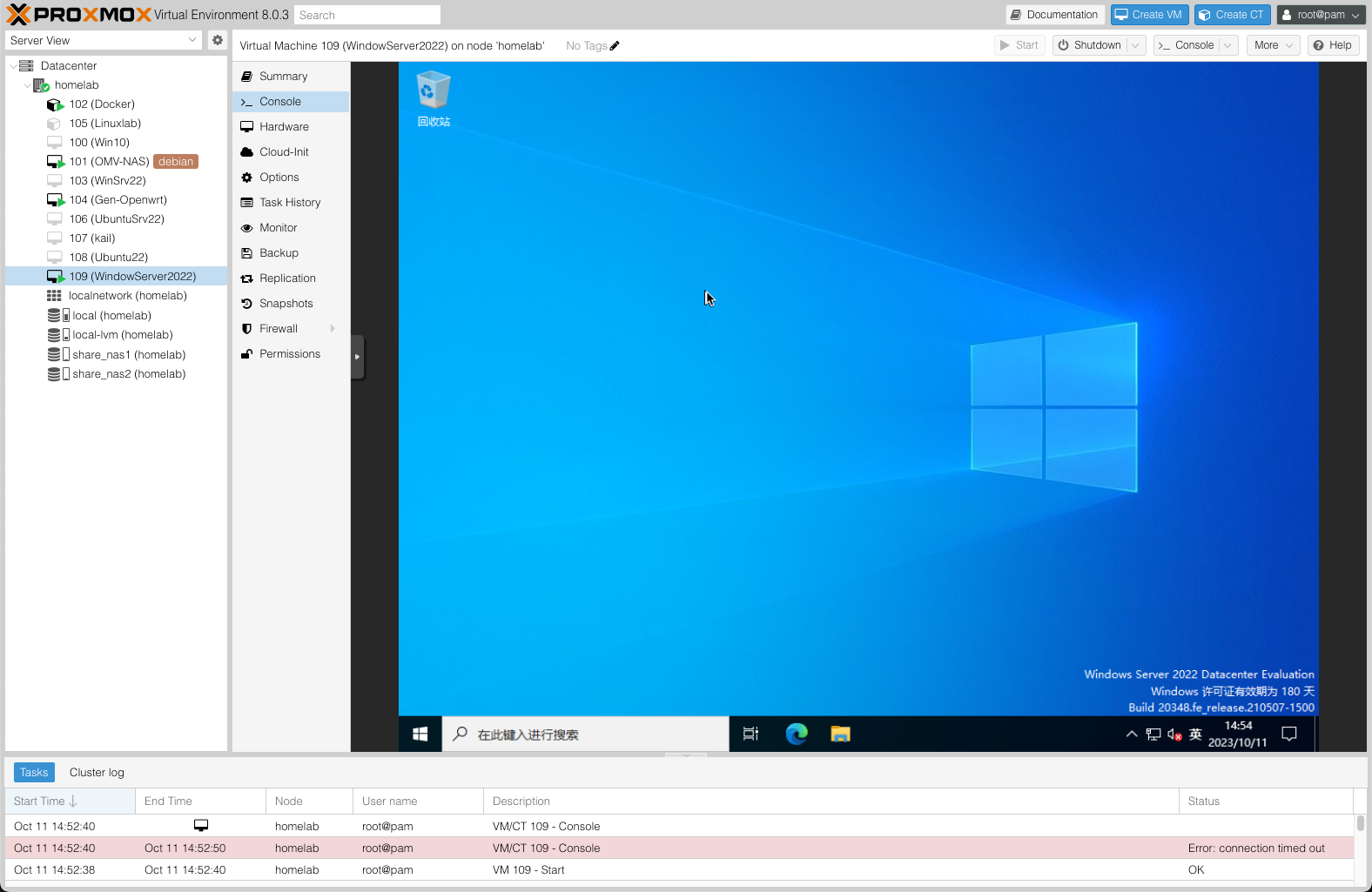This screenshot has width=1372, height=892.
Task: Open Task View in Windows taskbar
Action: coord(751,734)
